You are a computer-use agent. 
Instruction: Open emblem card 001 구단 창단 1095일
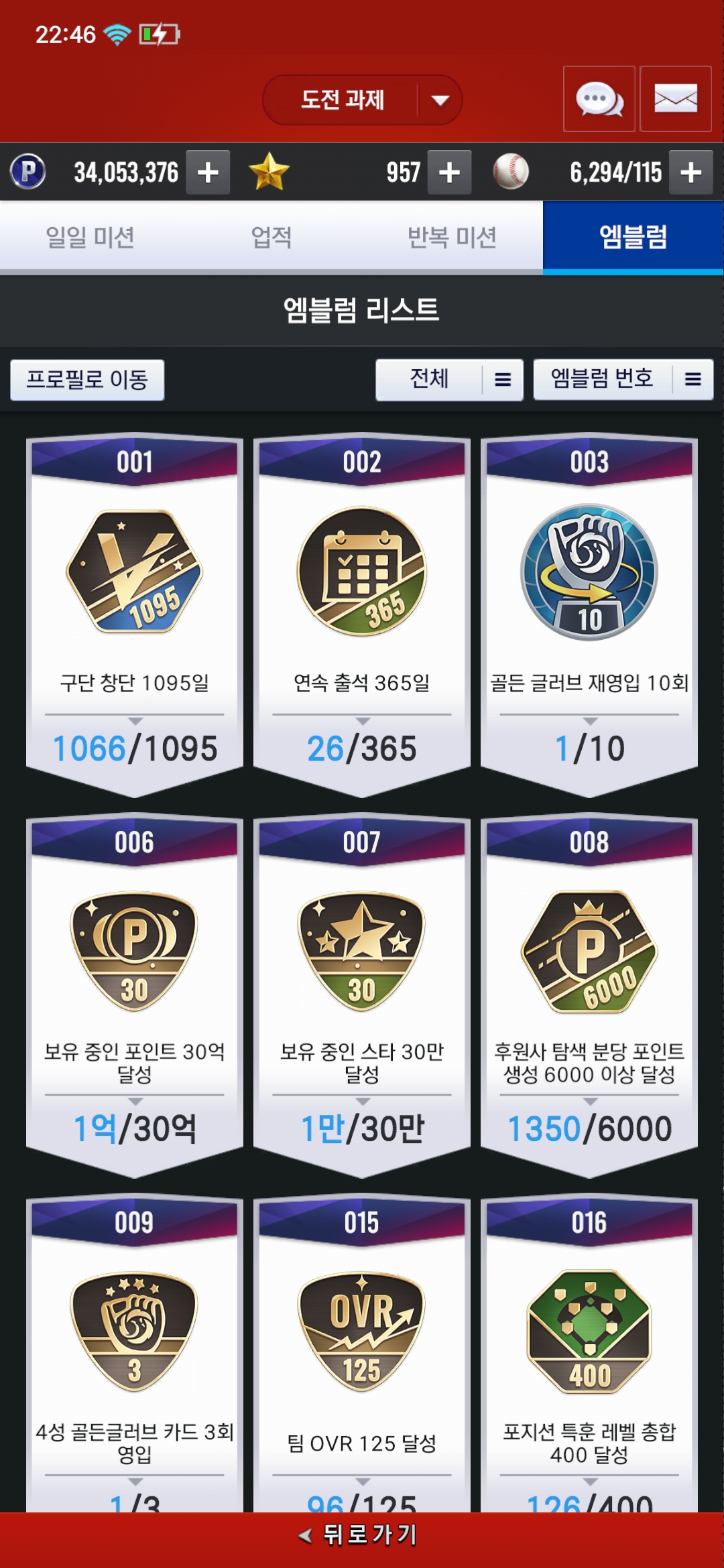[x=135, y=615]
